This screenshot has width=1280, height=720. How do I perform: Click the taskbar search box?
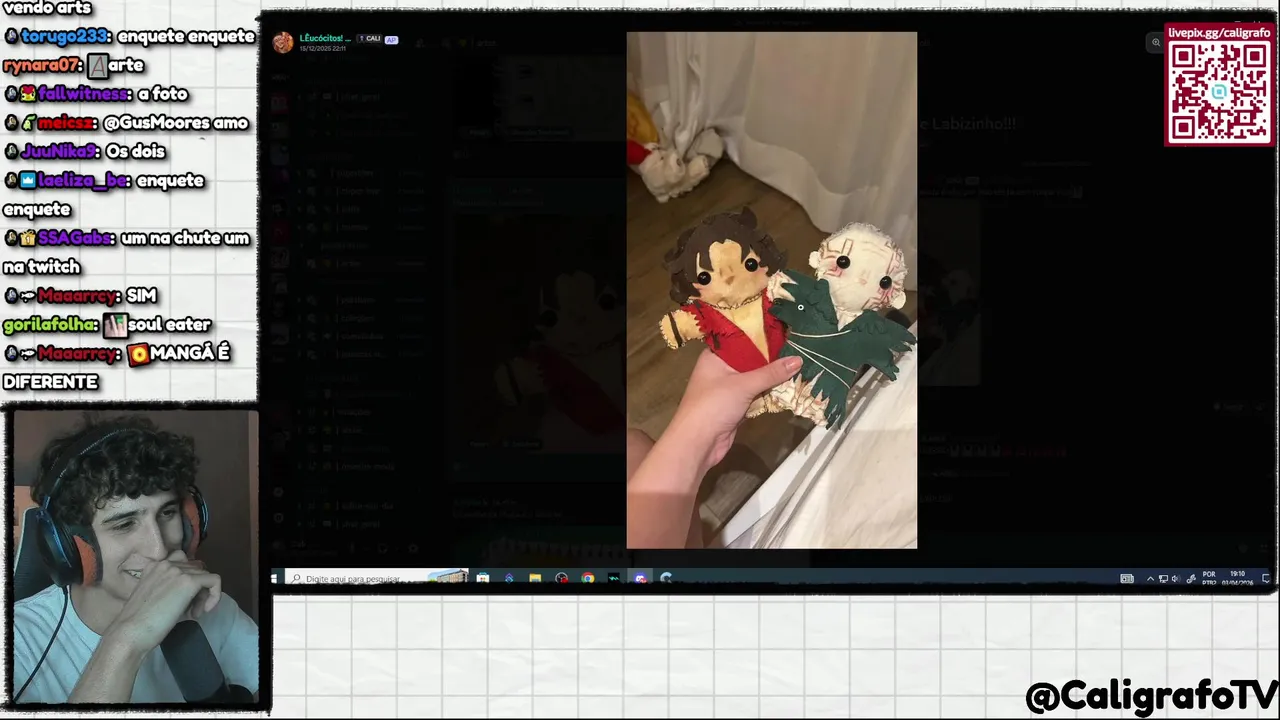(377, 578)
